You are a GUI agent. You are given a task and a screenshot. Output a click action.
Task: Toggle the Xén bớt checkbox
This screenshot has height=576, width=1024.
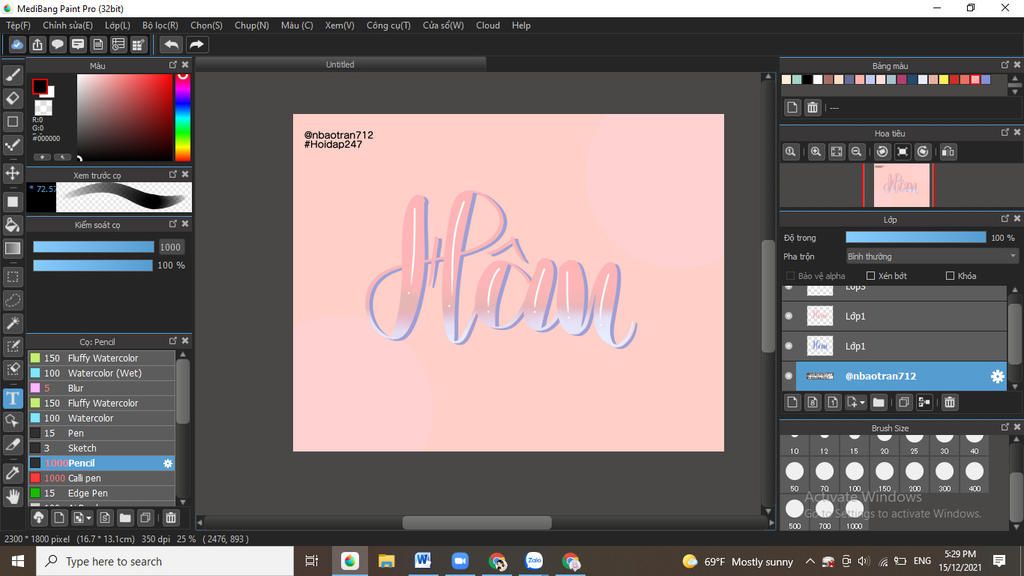(871, 276)
